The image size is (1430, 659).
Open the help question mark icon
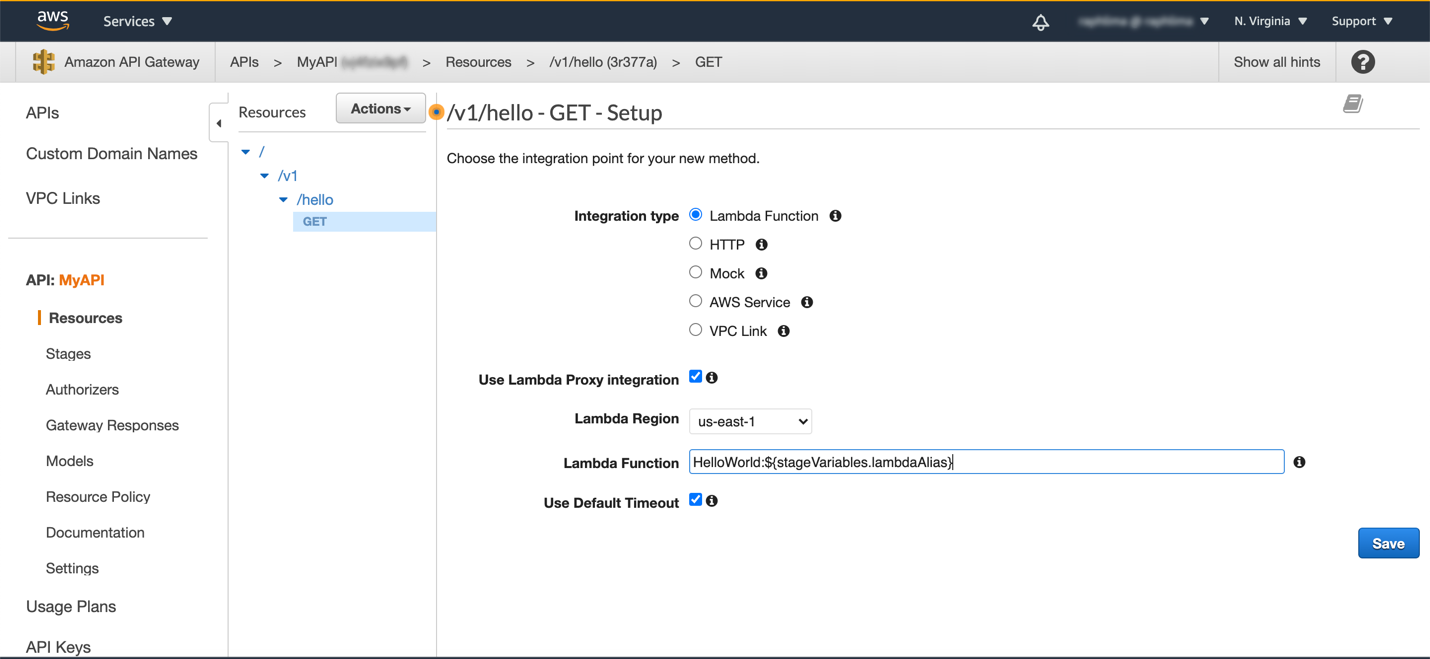(1362, 62)
